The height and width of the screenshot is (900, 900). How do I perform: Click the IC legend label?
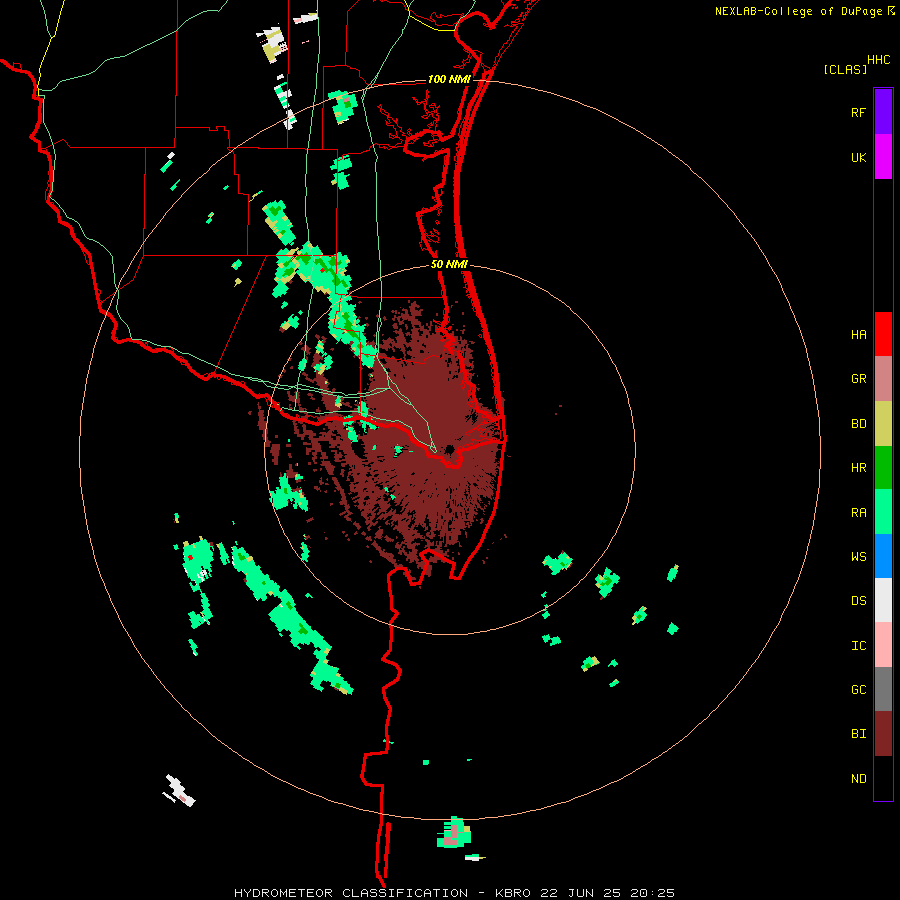(858, 646)
